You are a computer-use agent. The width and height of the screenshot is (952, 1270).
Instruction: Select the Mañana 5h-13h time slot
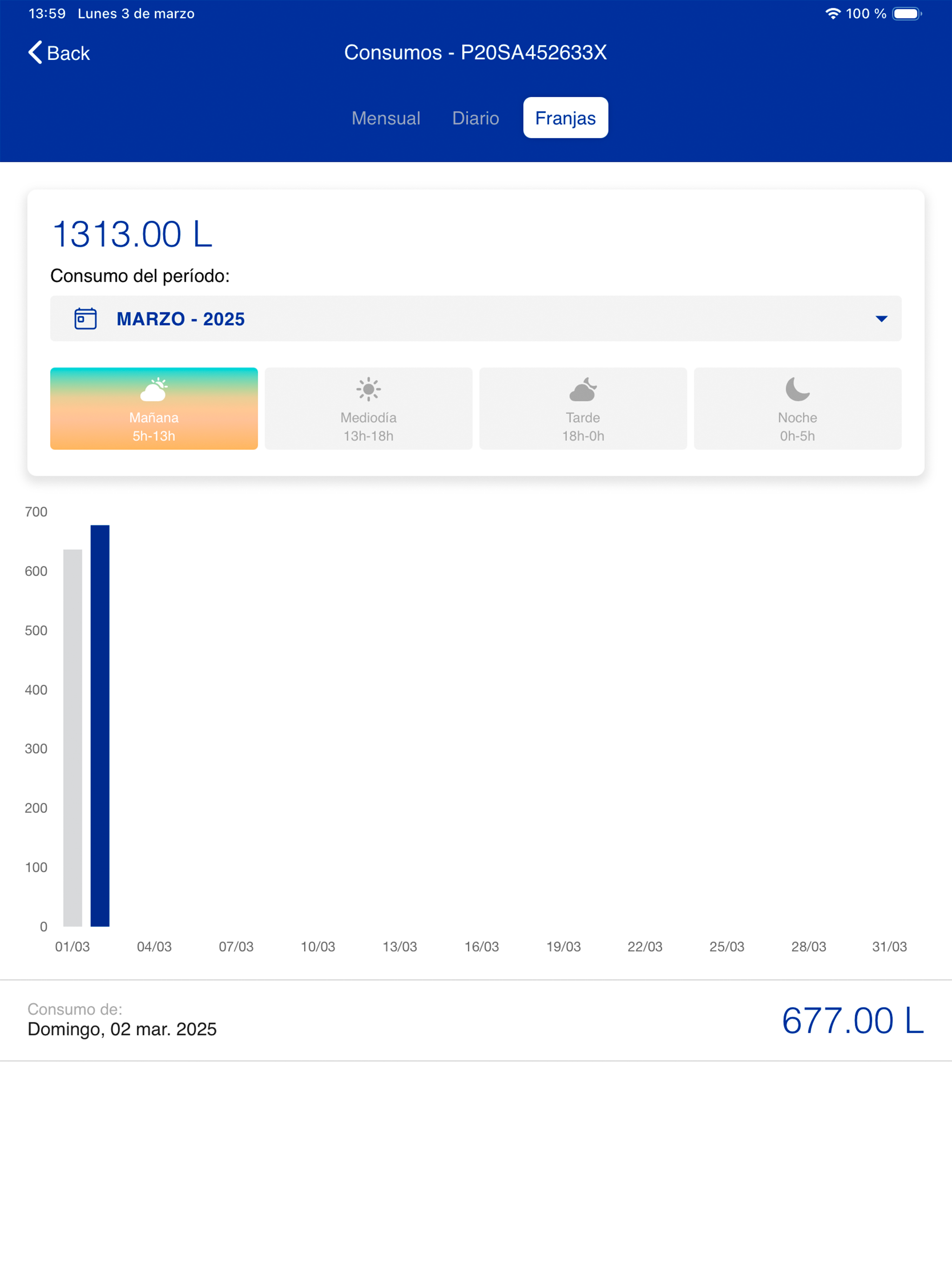[154, 408]
